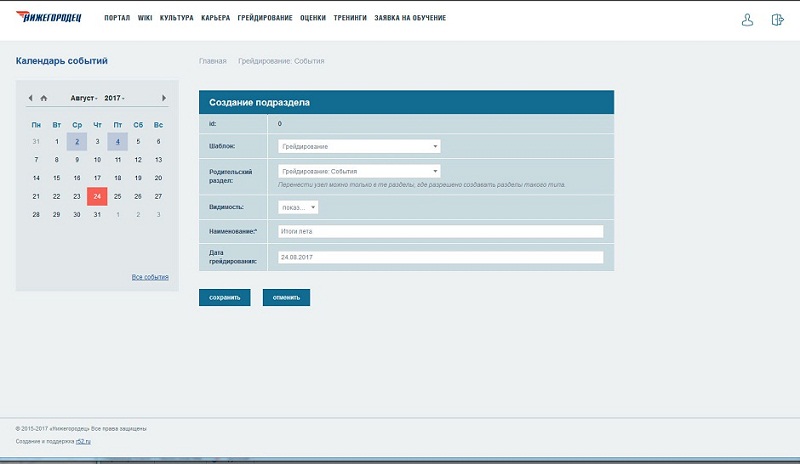Click the calendar home icon

(x=43, y=98)
